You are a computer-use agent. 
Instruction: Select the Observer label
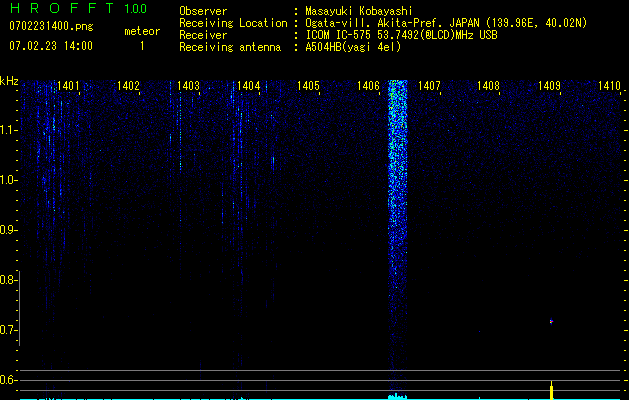[203, 11]
